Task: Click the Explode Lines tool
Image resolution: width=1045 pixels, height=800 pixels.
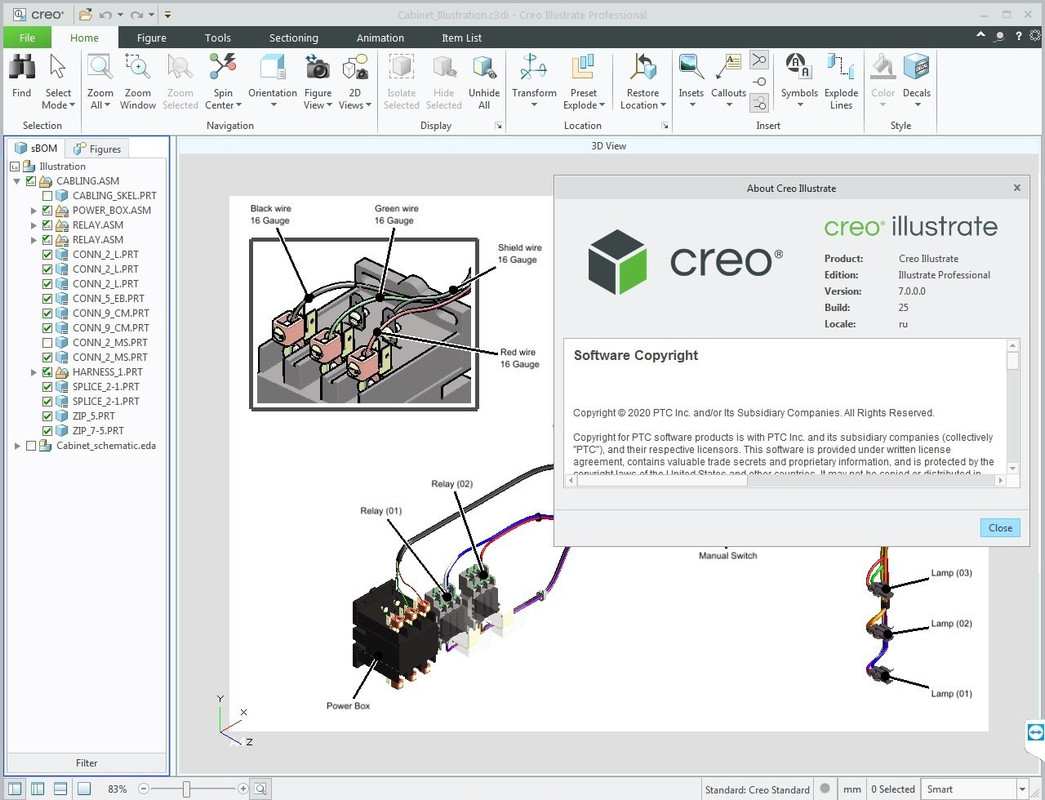Action: click(841, 81)
